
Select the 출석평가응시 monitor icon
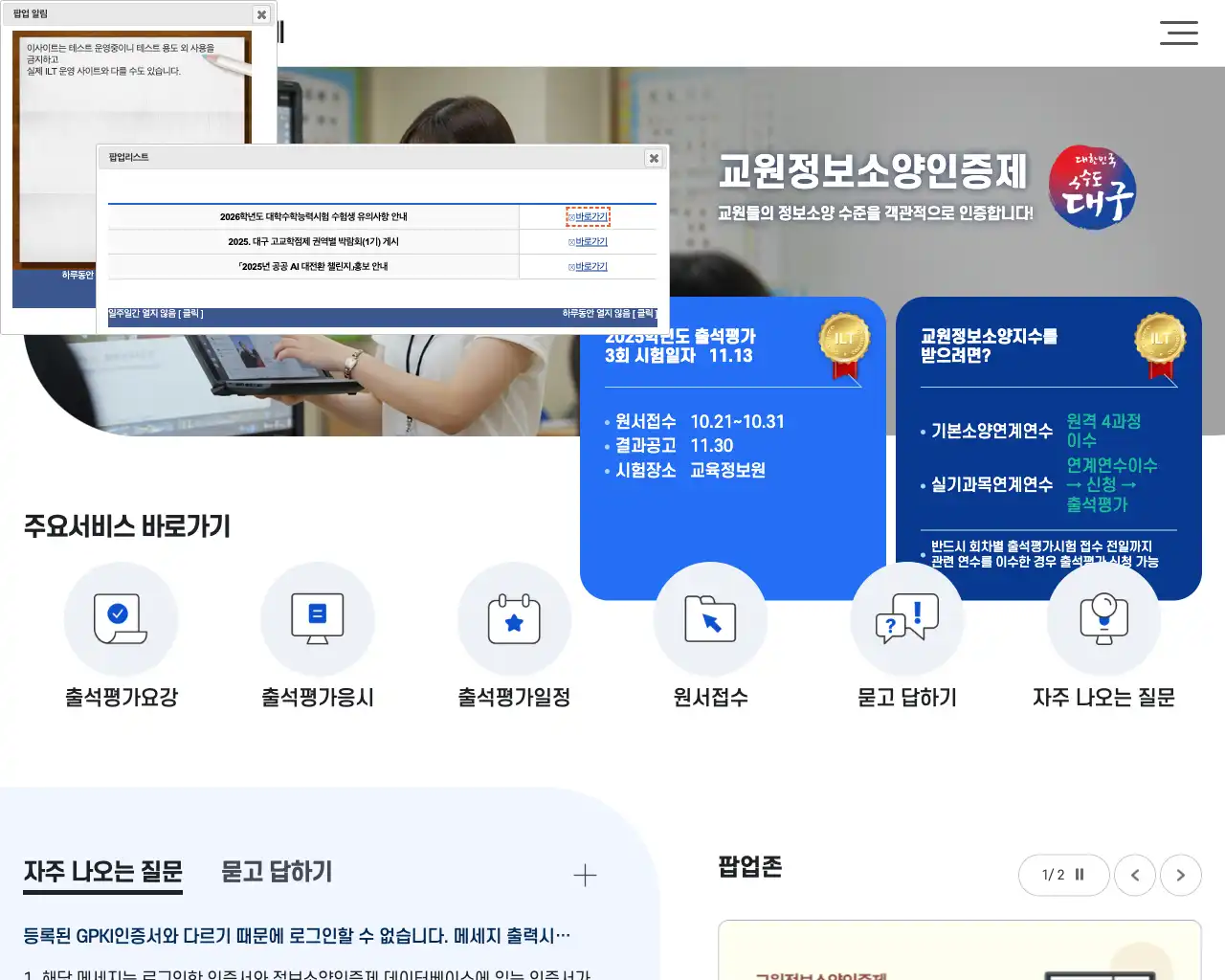pyautogui.click(x=318, y=618)
